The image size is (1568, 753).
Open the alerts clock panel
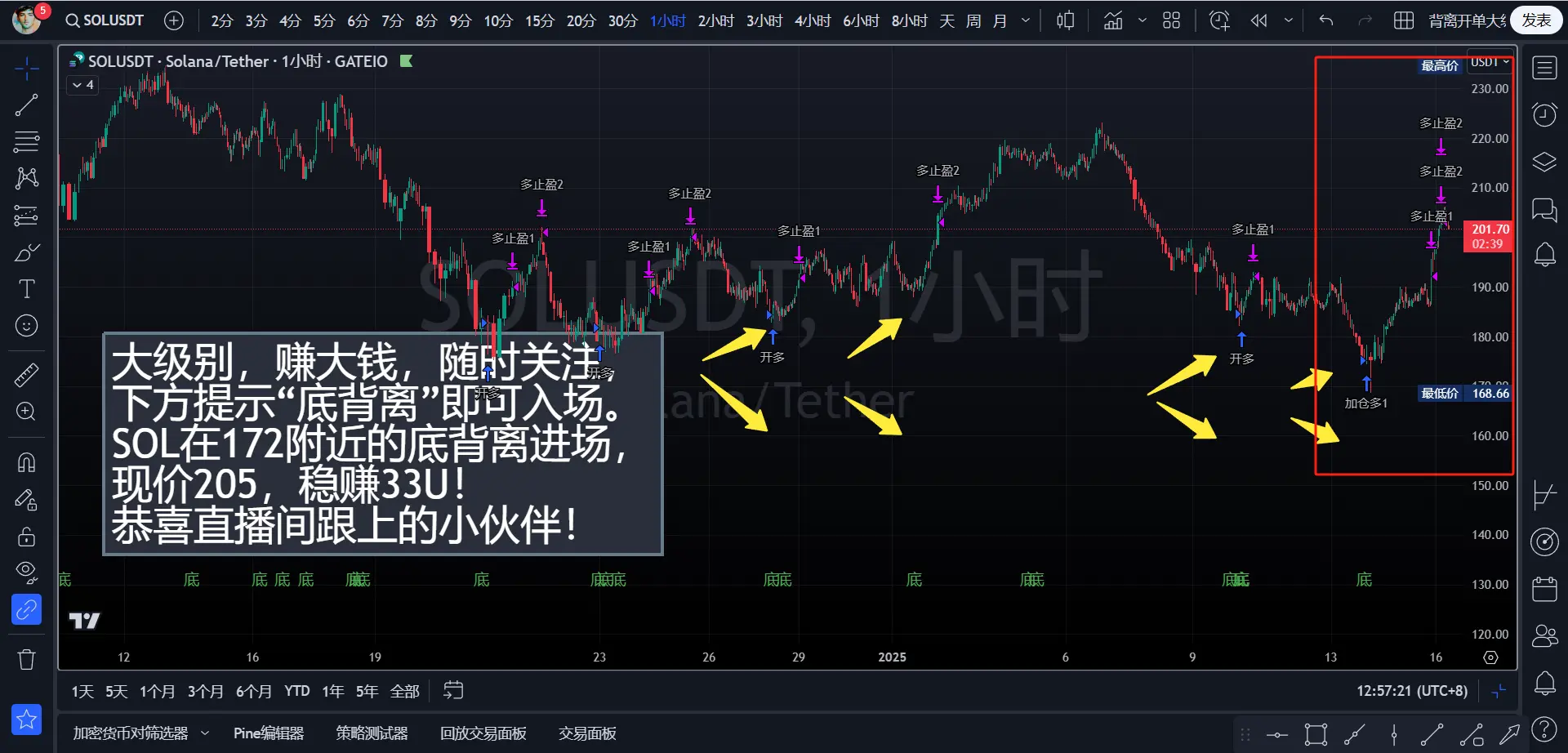point(1544,115)
